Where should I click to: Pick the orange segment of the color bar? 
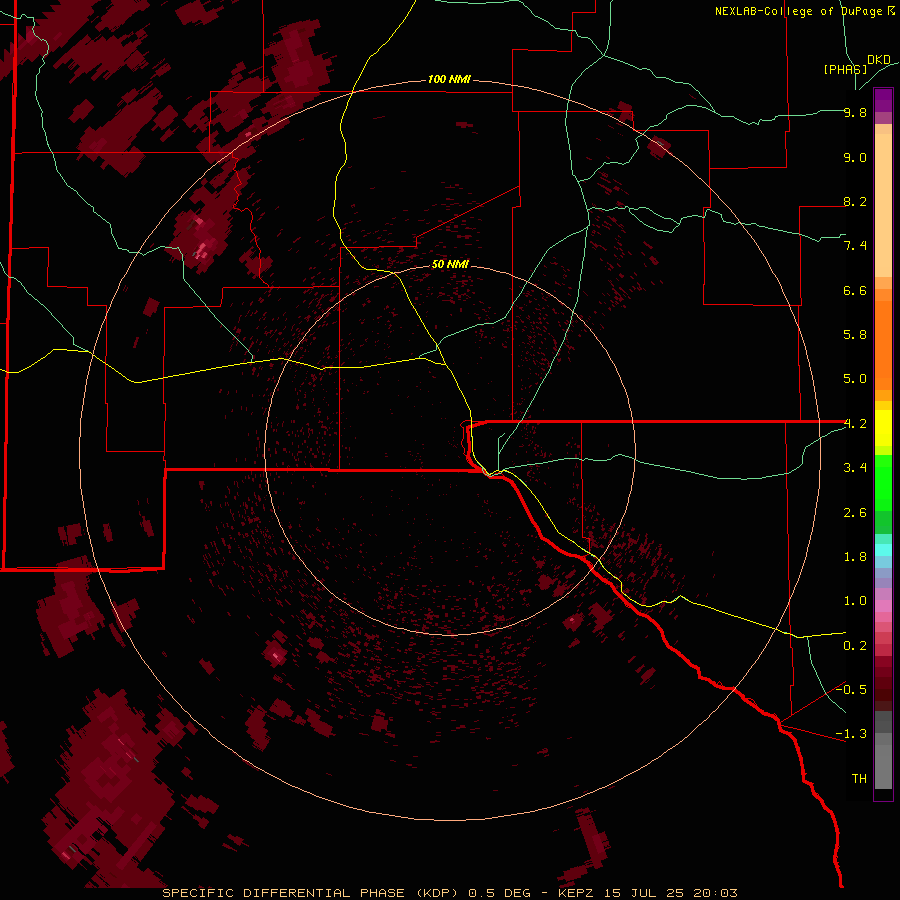click(x=883, y=344)
